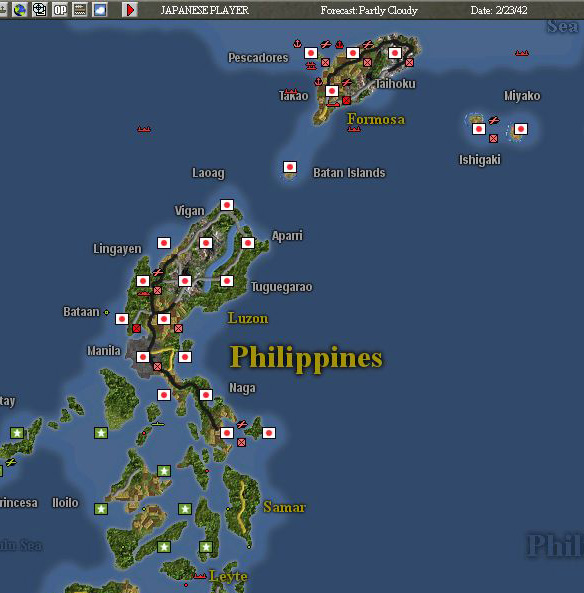Click the yellow-green dot next to Bataan label
This screenshot has height=593, width=584.
[107, 312]
